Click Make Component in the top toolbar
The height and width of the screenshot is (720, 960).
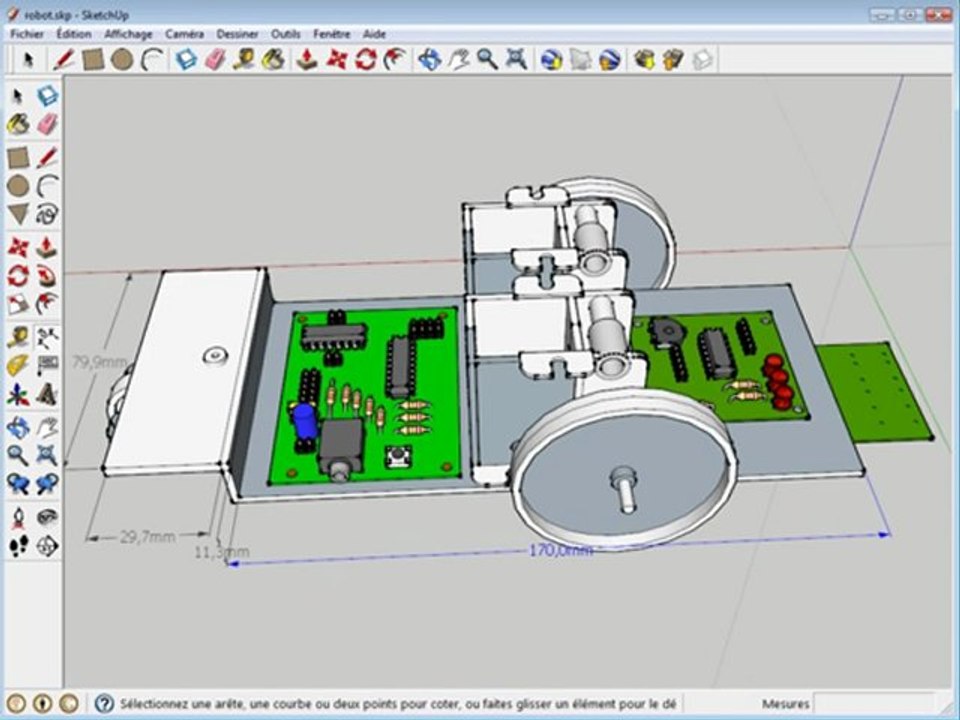tap(186, 60)
